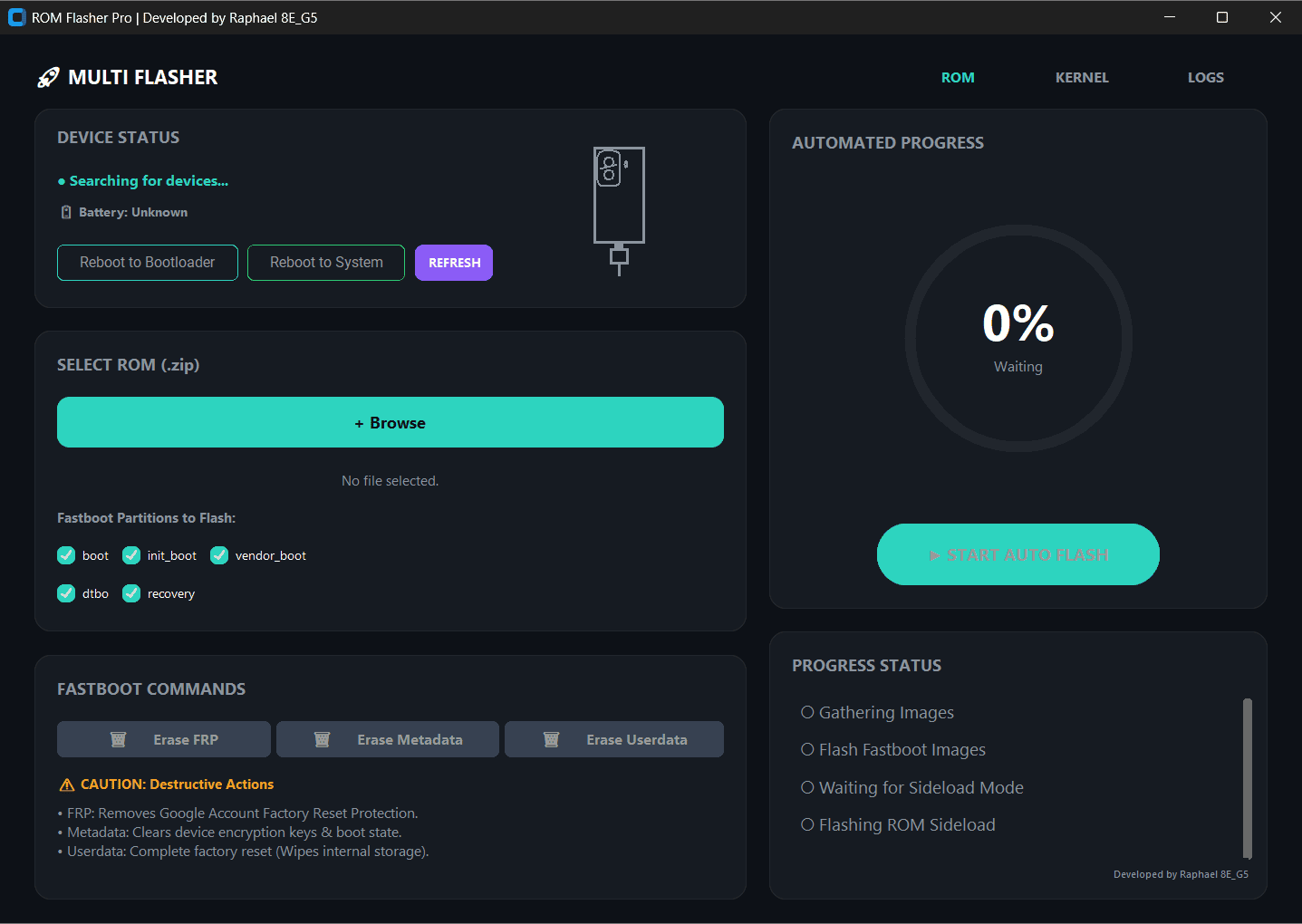This screenshot has width=1302, height=924.
Task: Click the rocket icon beside MULTI FLASHER
Action: click(x=48, y=78)
